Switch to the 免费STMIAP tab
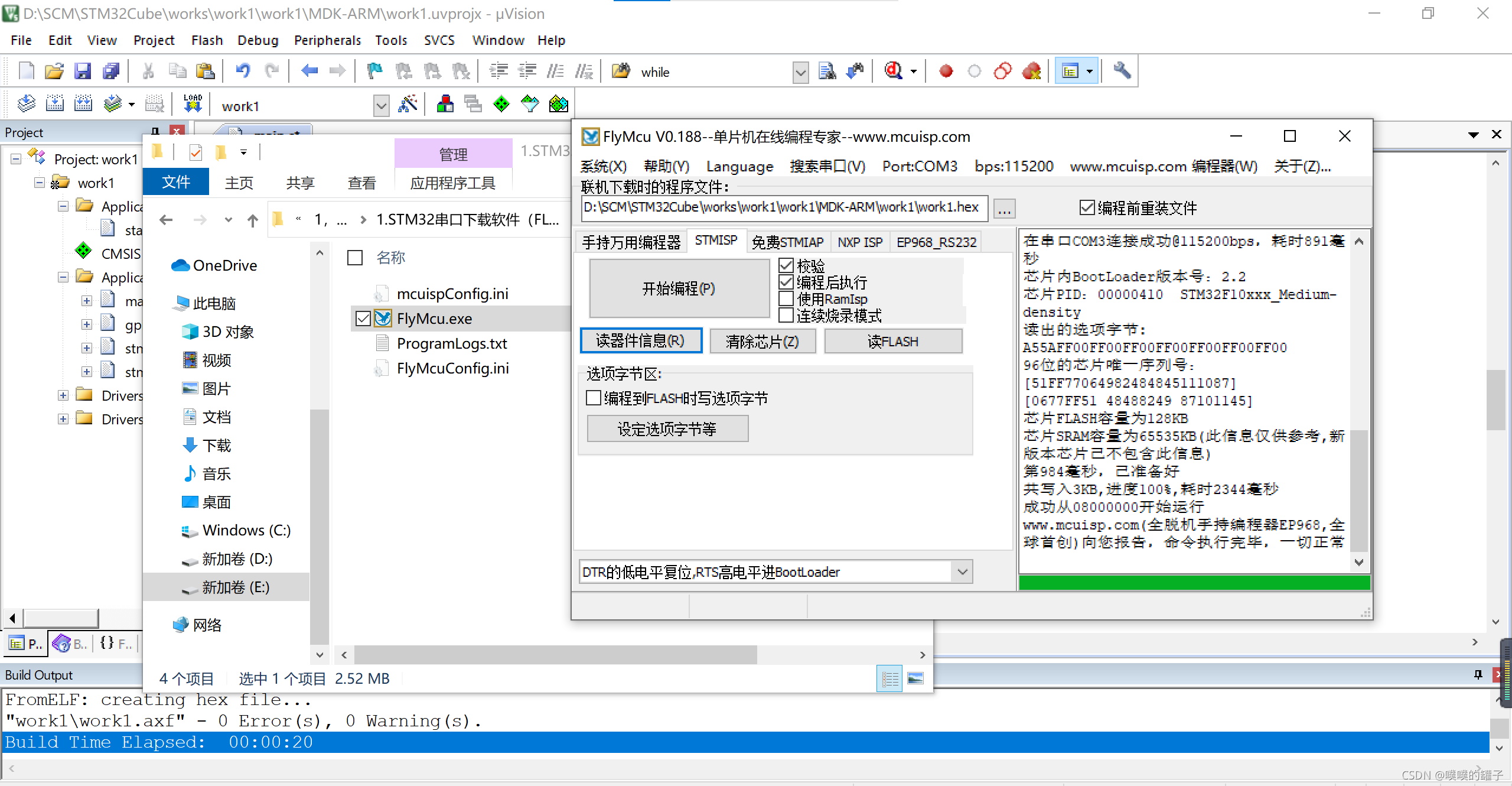 coord(787,242)
